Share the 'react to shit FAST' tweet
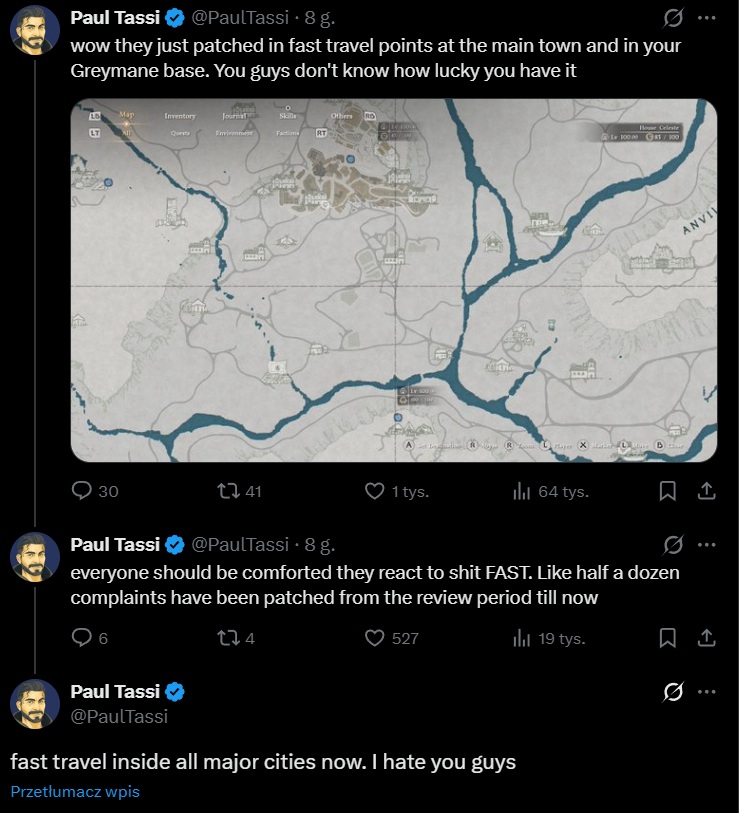Viewport: 739px width, 813px height. pos(706,637)
